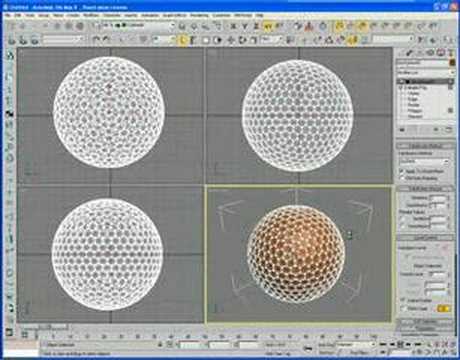Open the Select by Name dialog
The width and height of the screenshot is (460, 360).
click(x=193, y=40)
